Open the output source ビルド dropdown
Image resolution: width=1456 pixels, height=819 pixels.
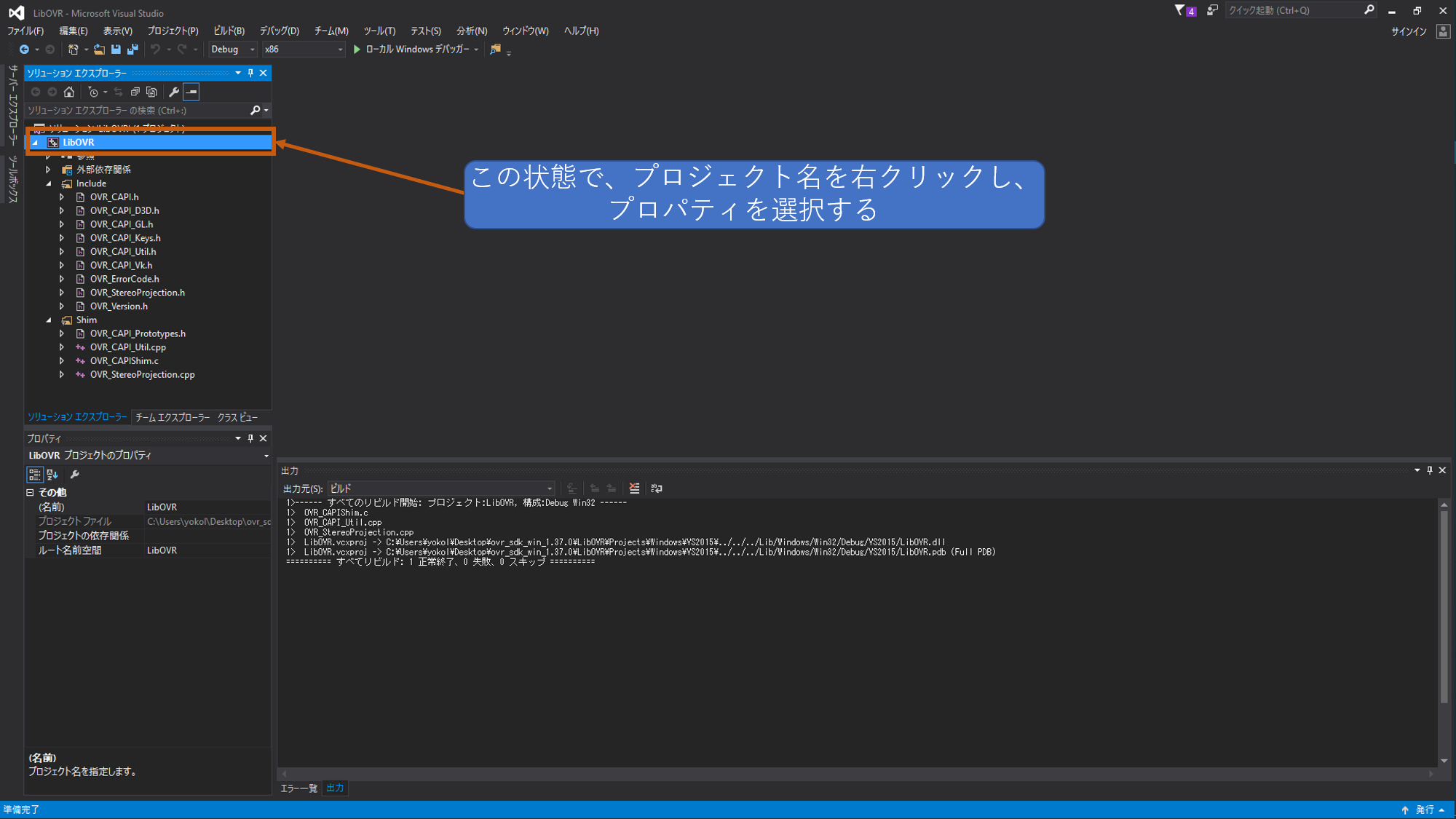coord(440,488)
